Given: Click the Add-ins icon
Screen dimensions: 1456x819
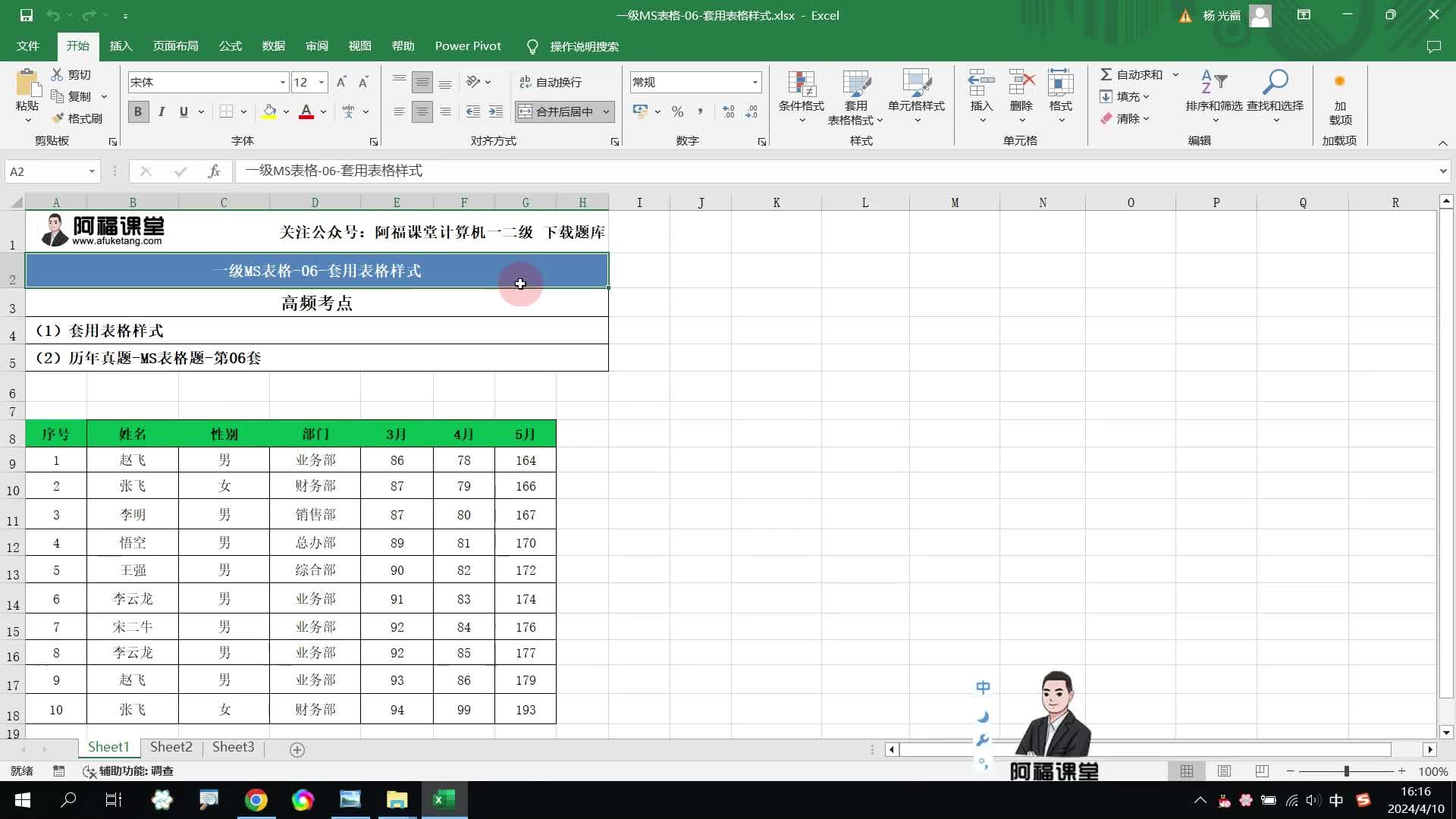Looking at the screenshot, I should pos(1340,82).
